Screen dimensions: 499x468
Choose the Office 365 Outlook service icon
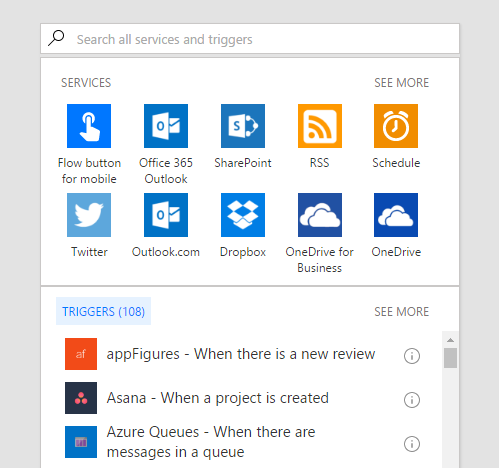166,126
